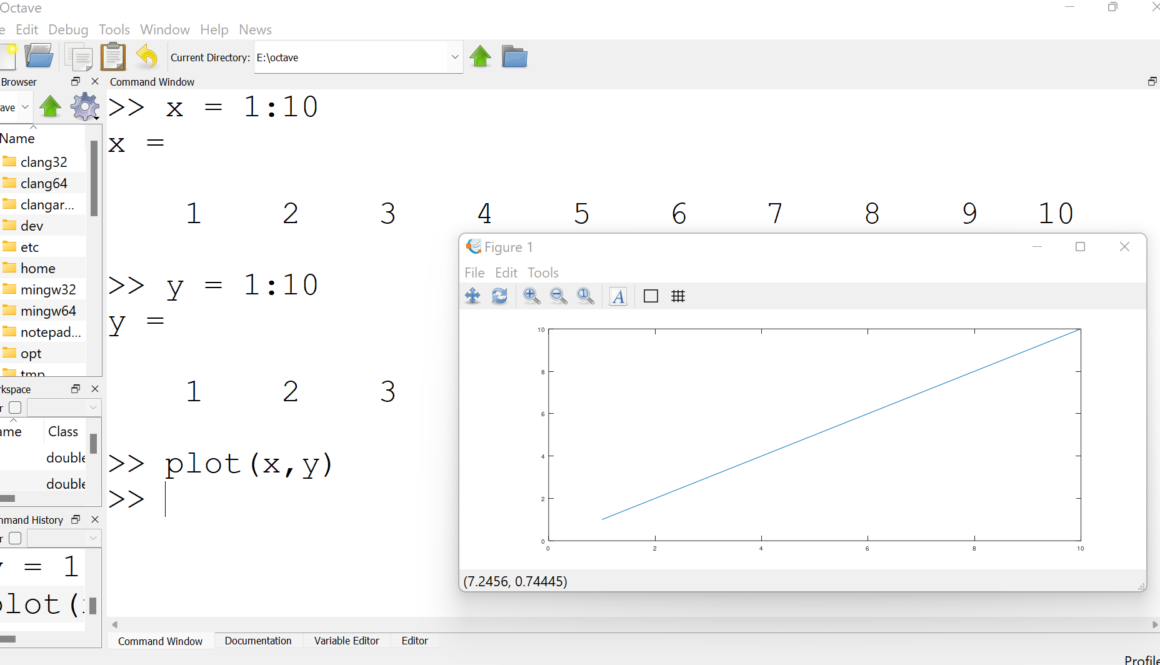Switch to the Editor tab

pyautogui.click(x=414, y=641)
